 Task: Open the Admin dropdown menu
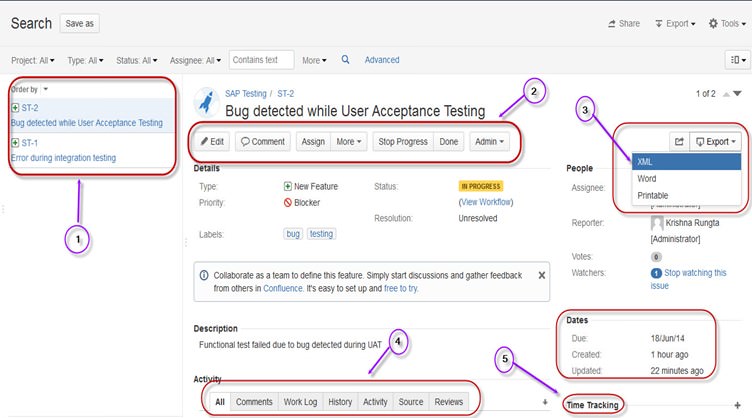point(489,142)
